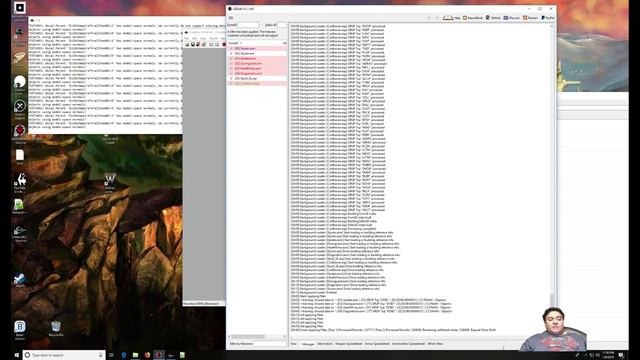The width and height of the screenshot is (640, 360).
Task: Open the Patreon toolbar button
Action: (531, 18)
